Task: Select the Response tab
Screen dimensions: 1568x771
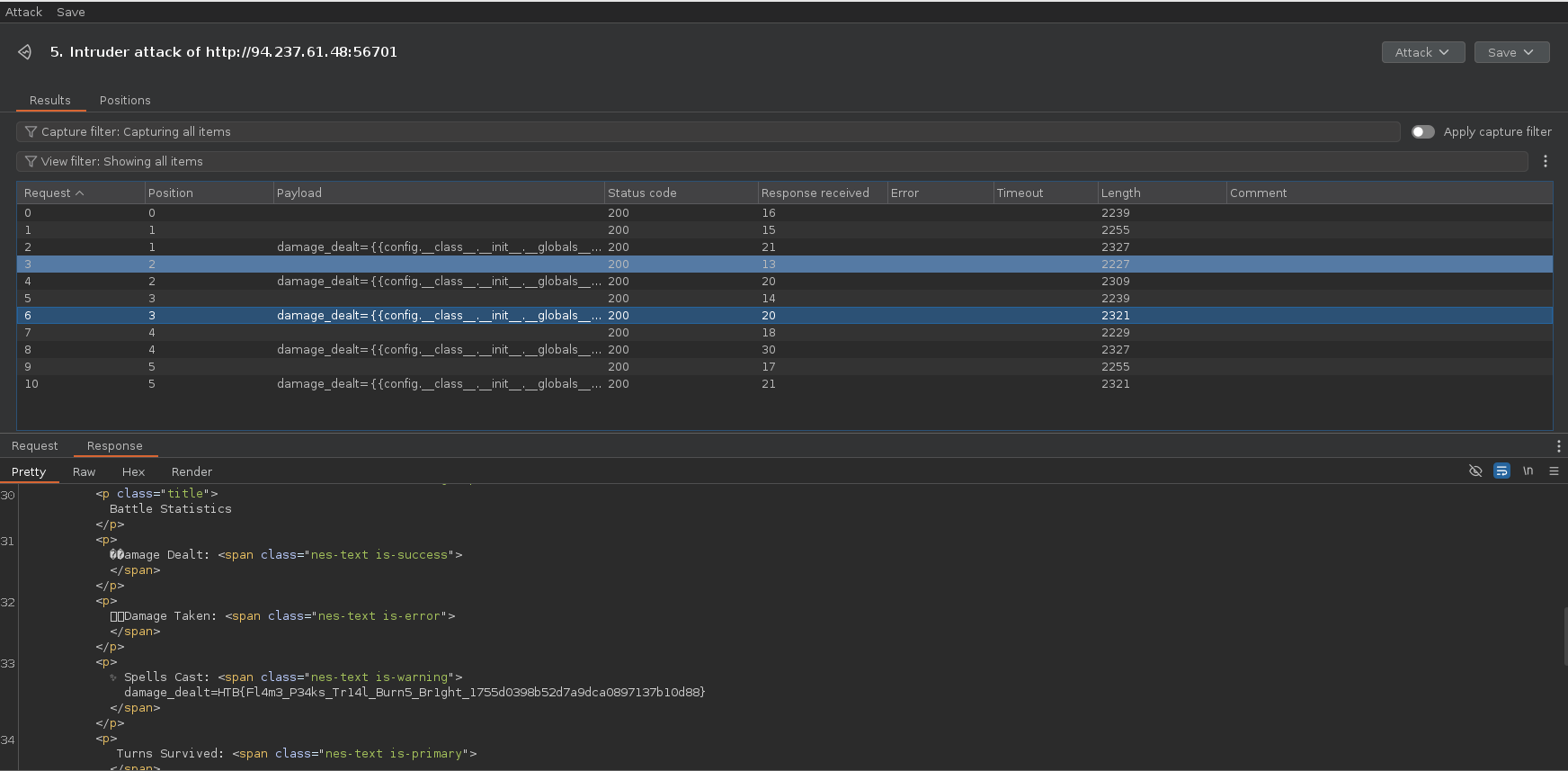Action: (115, 445)
